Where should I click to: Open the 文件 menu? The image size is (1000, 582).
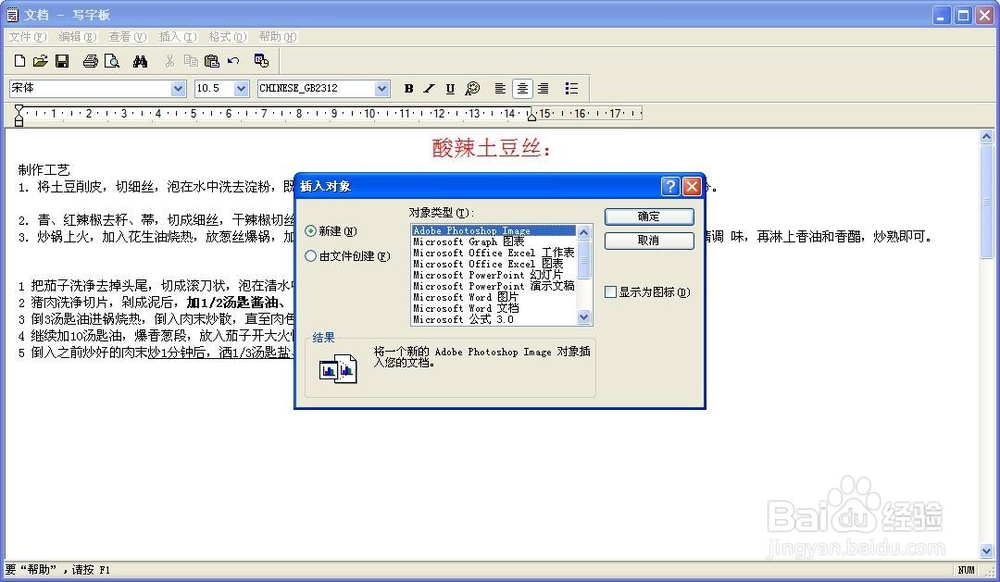pyautogui.click(x=27, y=37)
